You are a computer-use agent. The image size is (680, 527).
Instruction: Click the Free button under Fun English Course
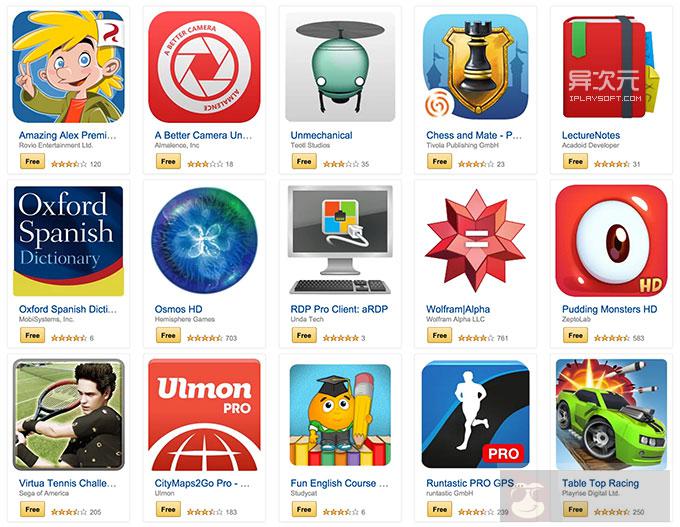point(304,510)
